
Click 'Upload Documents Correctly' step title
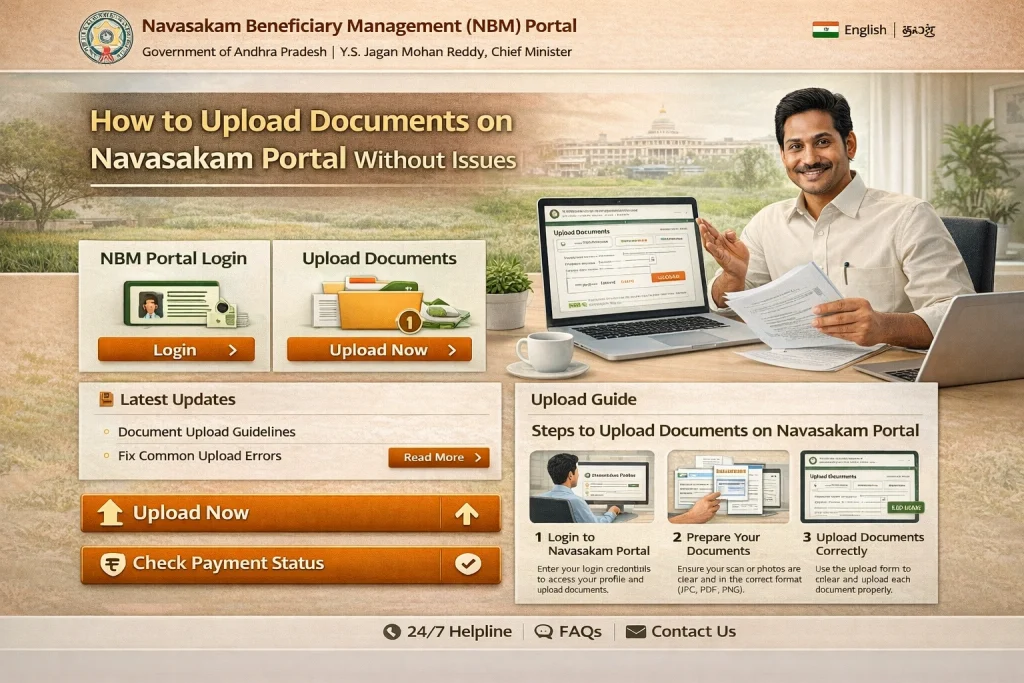tap(870, 544)
